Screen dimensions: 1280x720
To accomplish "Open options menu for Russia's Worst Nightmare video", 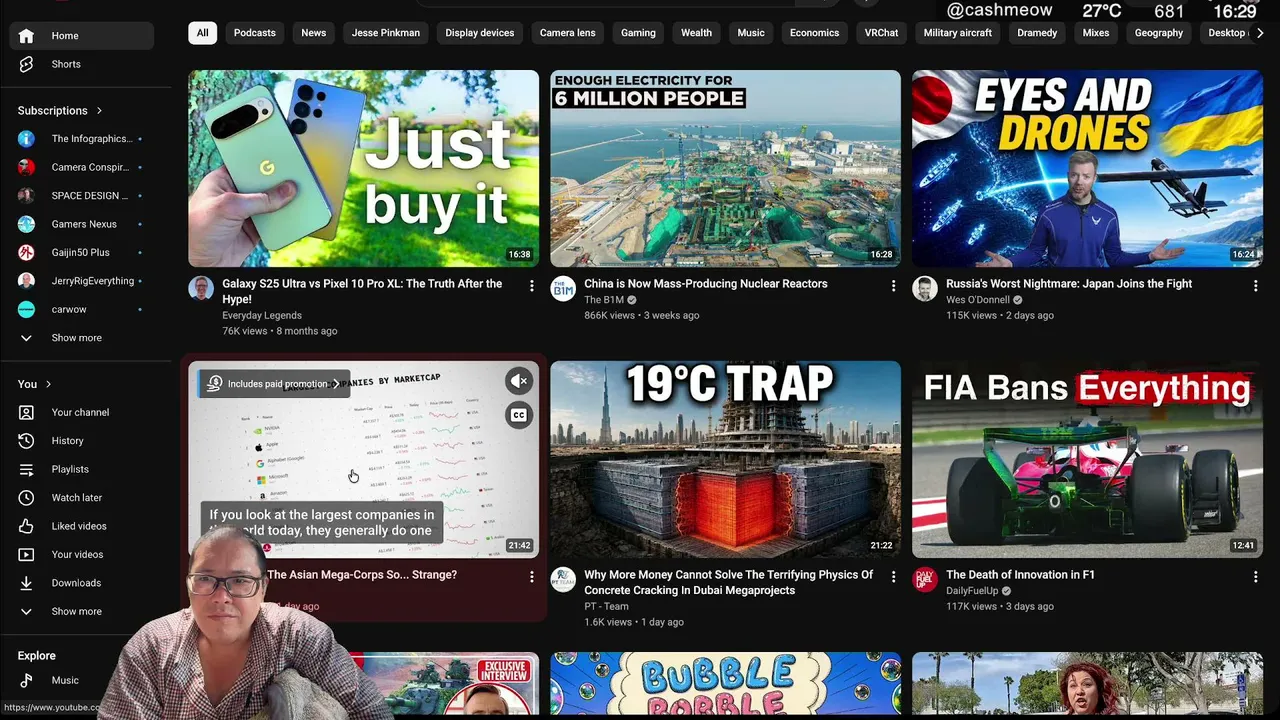I will (x=1255, y=286).
